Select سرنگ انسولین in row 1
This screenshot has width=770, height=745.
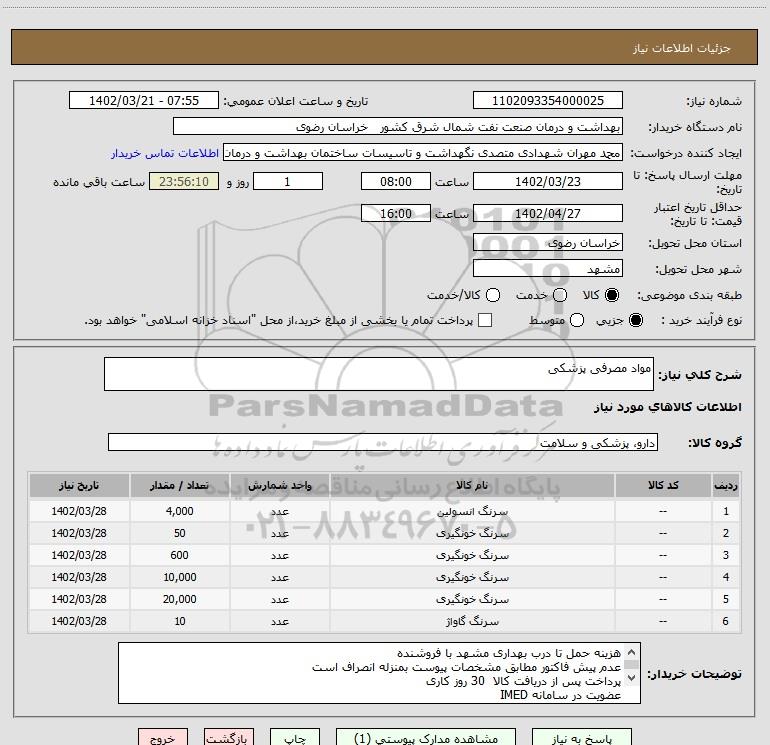(472, 511)
